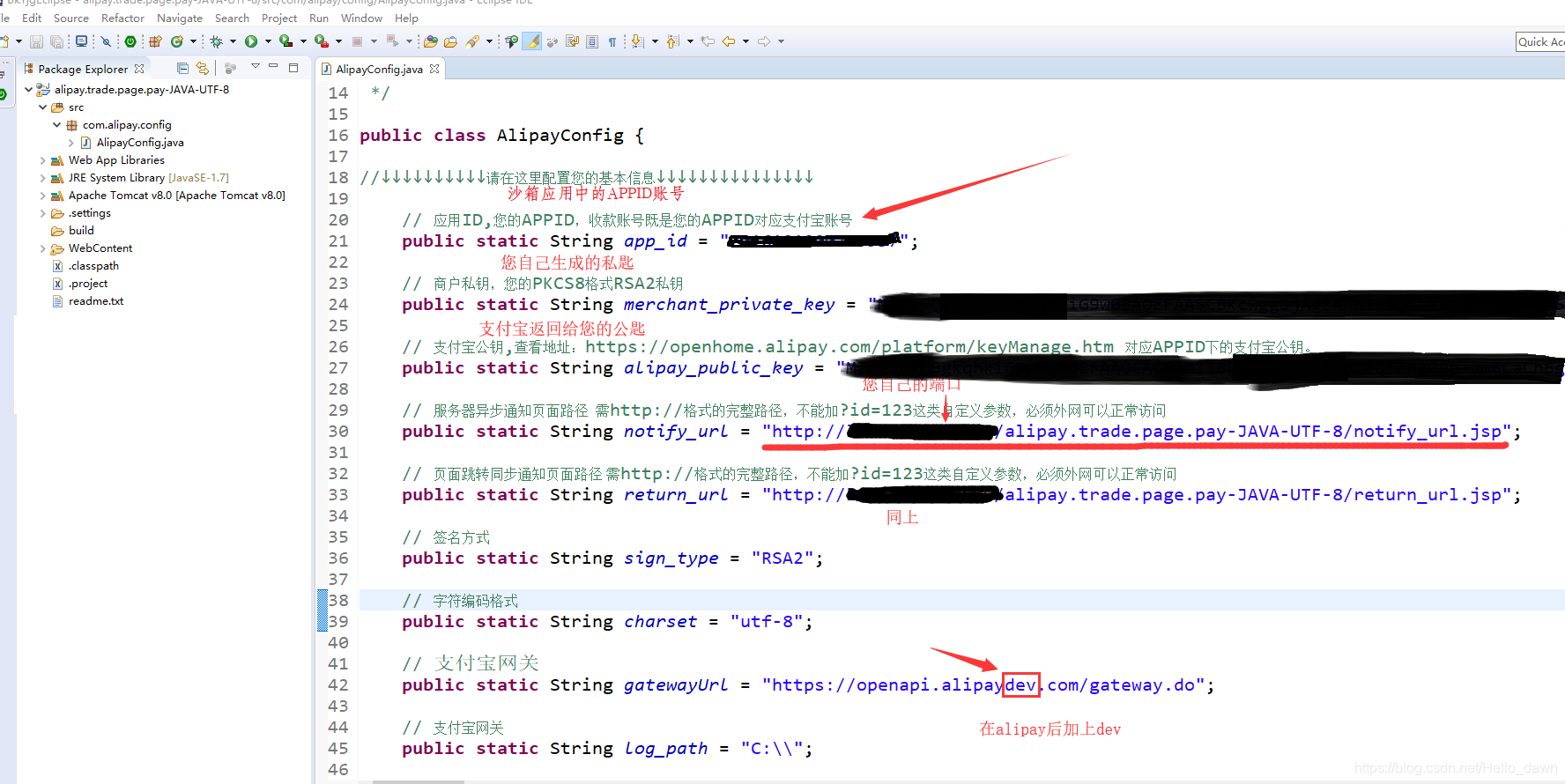Expand the .settings folder
Screen dimensions: 1565x784
[x=42, y=213]
